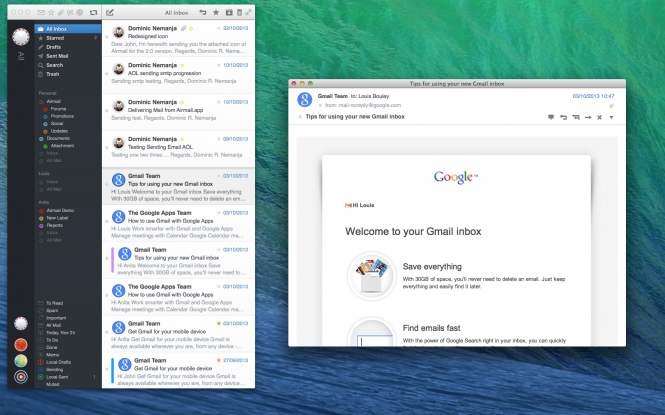Click the attachment paperclip in message window header
This screenshot has width=665, height=415.
pos(611,106)
